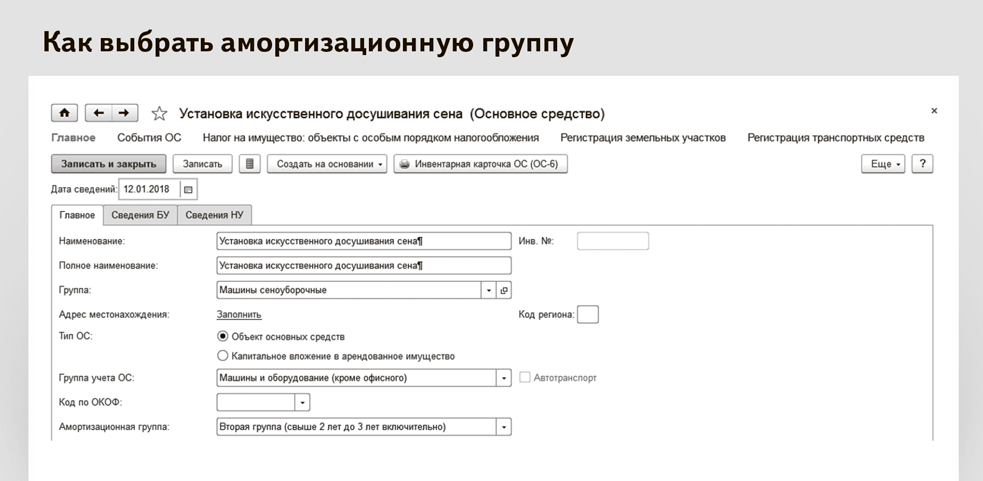Print Инвентарная карточка ОС (ОС-6)
The height and width of the screenshot is (481, 983).
480,164
